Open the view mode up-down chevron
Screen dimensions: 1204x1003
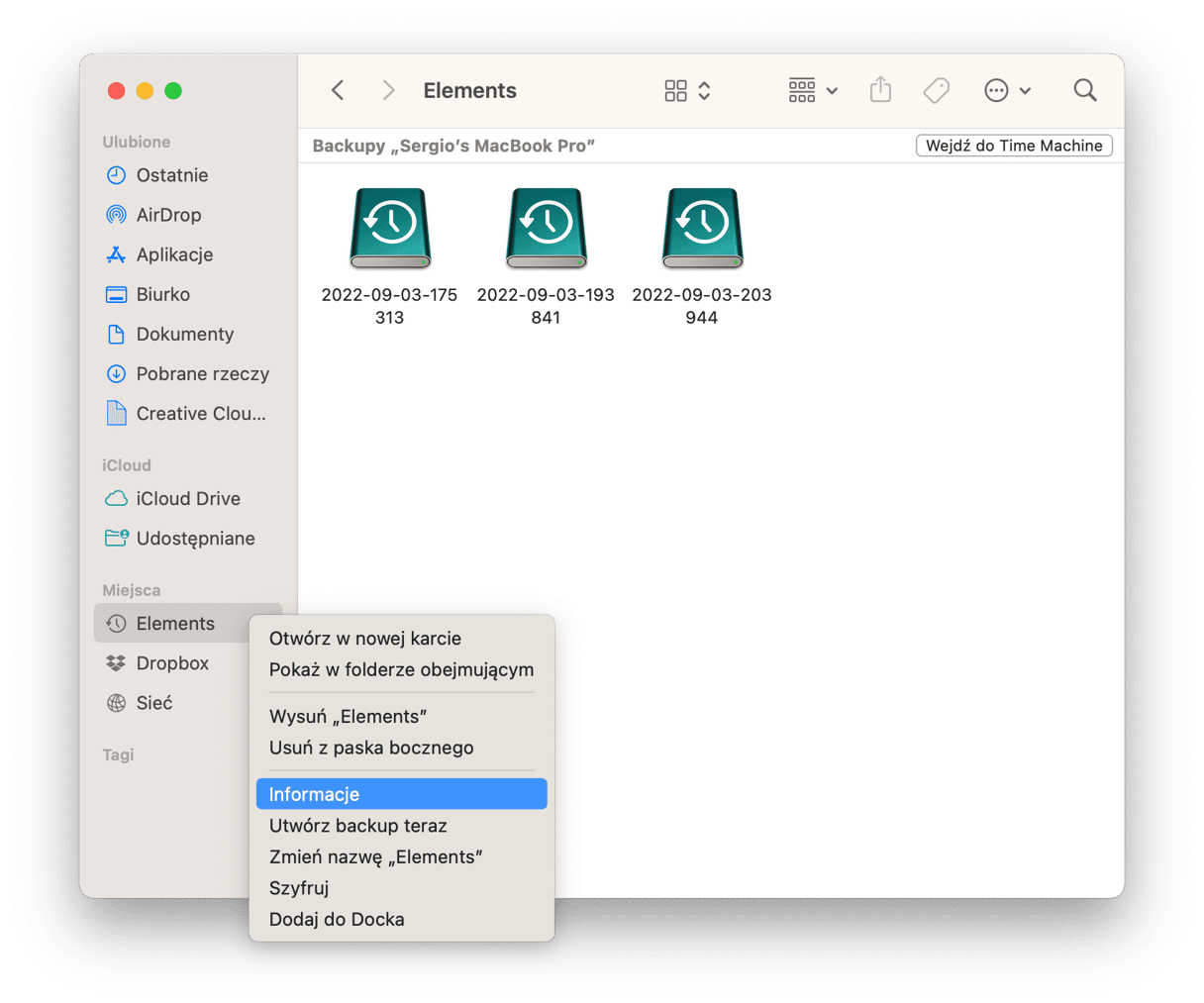(x=704, y=91)
